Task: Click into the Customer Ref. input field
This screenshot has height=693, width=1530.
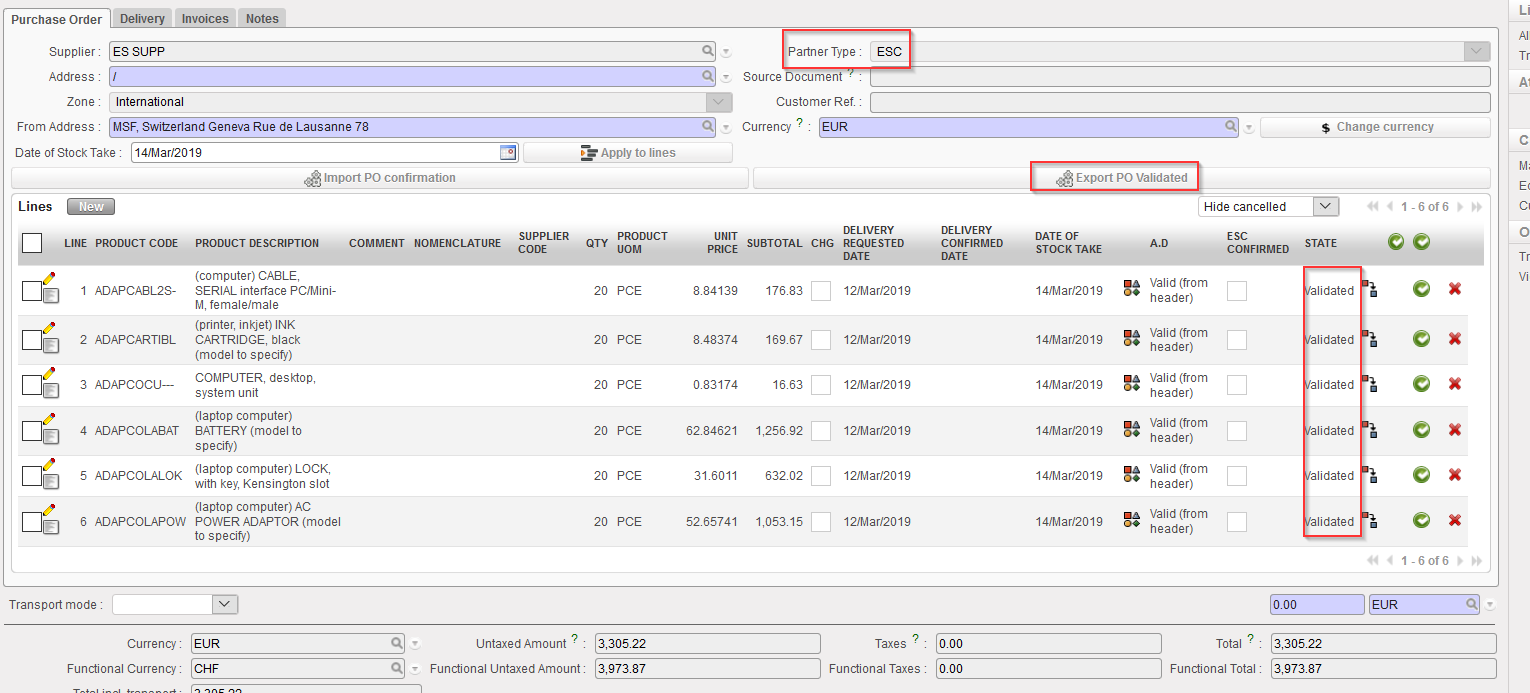Action: tap(1179, 102)
